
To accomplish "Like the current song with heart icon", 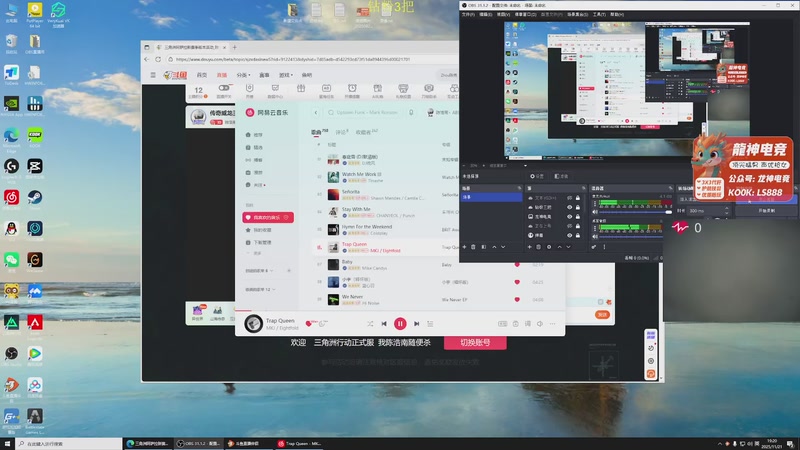I will coord(308,323).
